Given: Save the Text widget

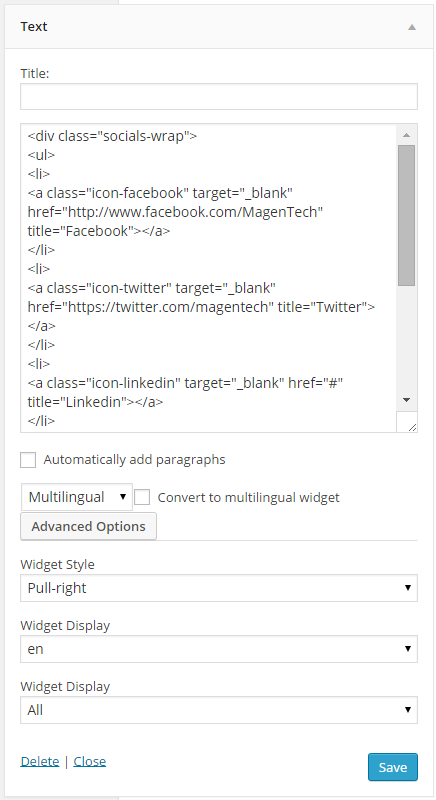Looking at the screenshot, I should pos(393,767).
